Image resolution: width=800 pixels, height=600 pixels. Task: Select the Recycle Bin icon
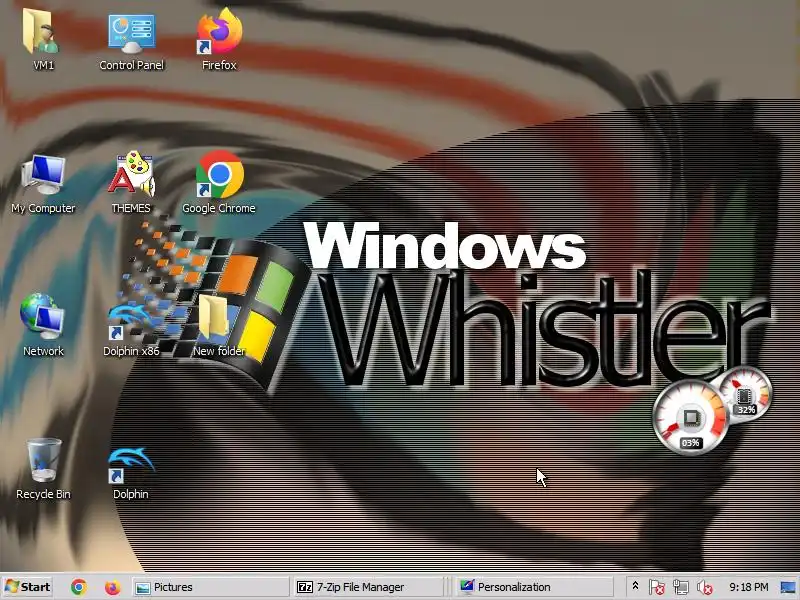[43, 468]
